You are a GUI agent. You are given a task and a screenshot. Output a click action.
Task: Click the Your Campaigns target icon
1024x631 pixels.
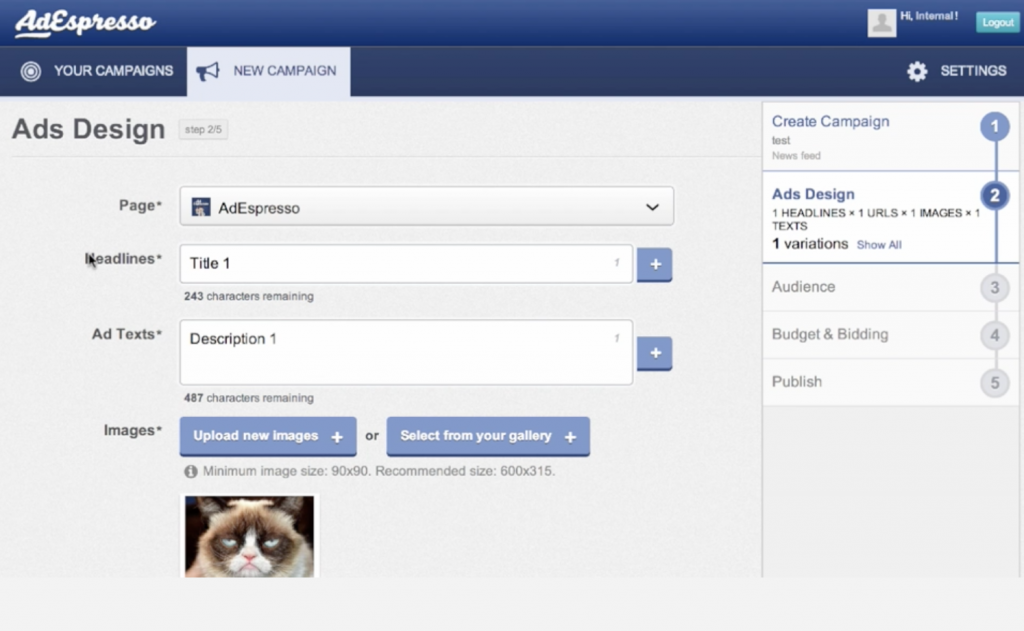click(31, 71)
